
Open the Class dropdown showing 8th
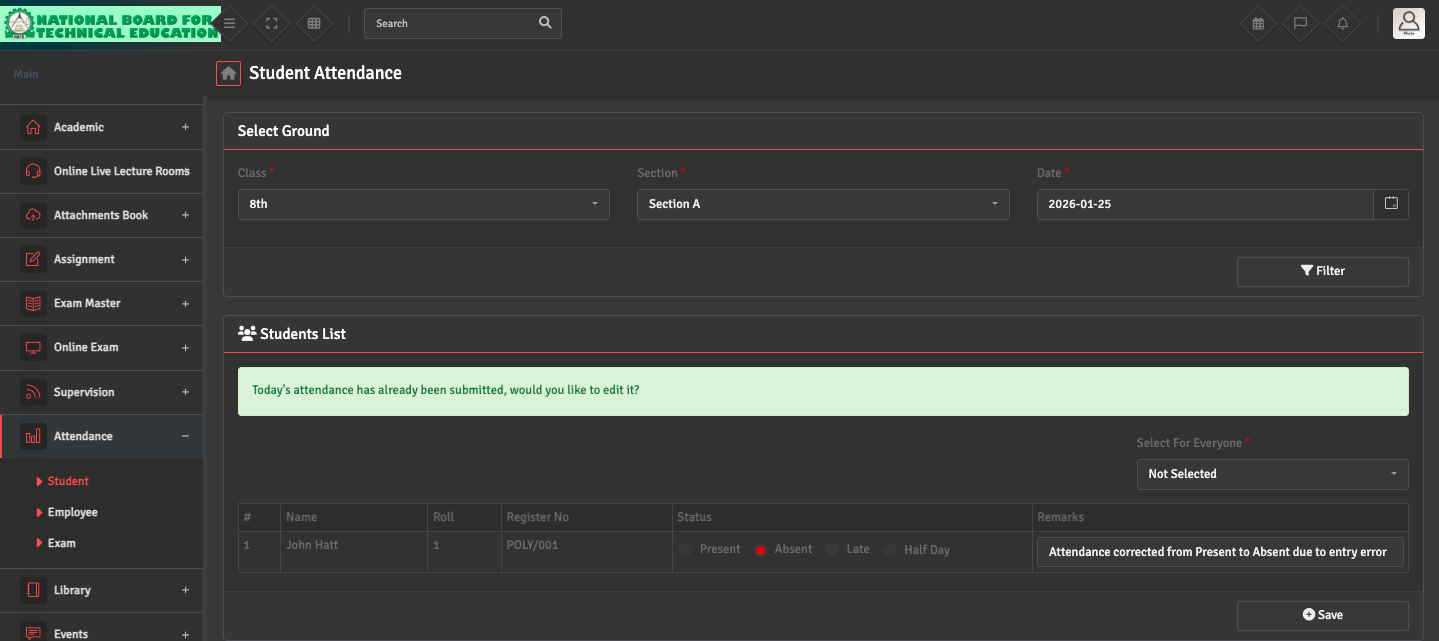pyautogui.click(x=423, y=204)
